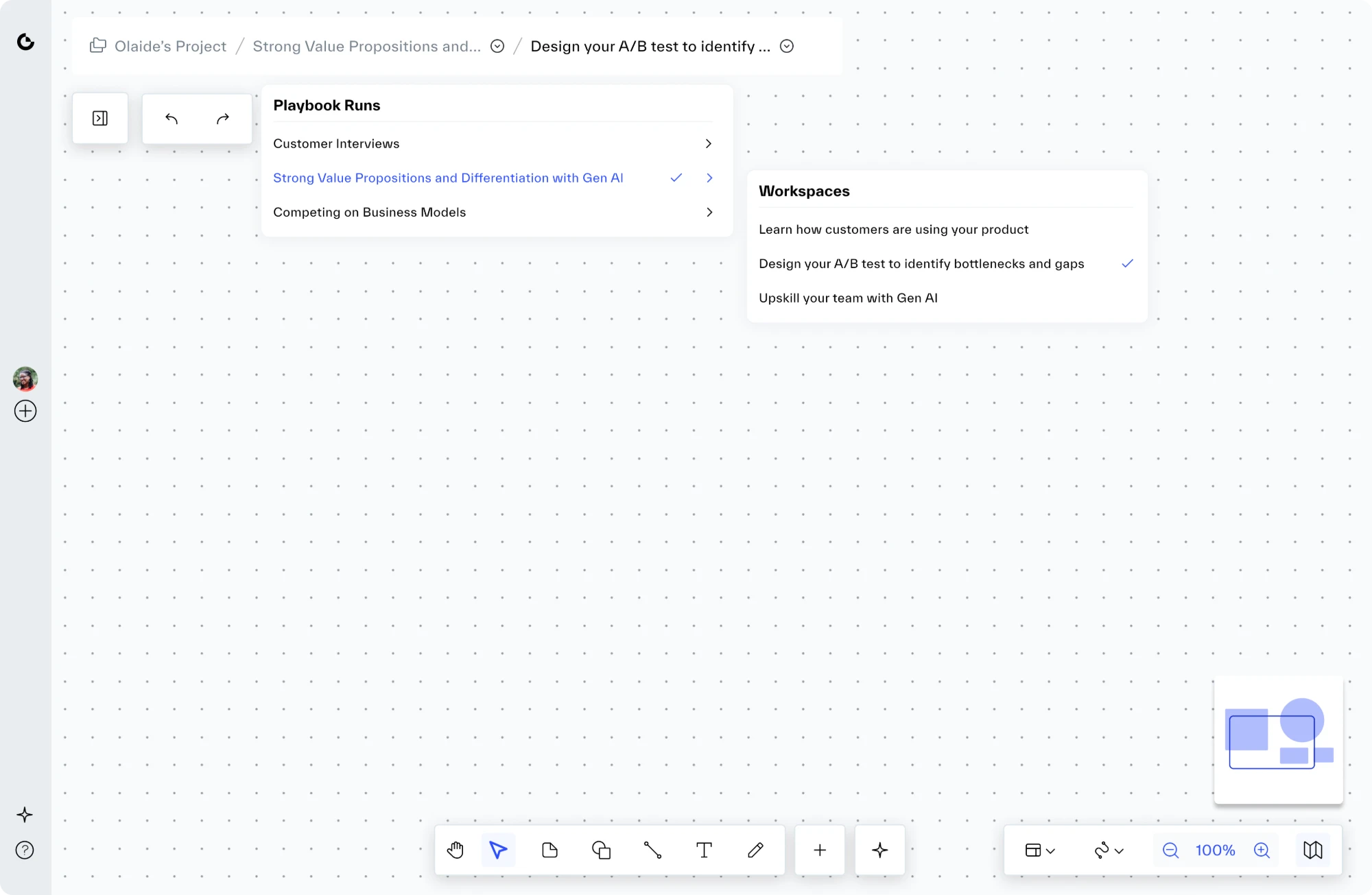Click the user avatar in the sidebar
The image size is (1372, 895).
25,379
